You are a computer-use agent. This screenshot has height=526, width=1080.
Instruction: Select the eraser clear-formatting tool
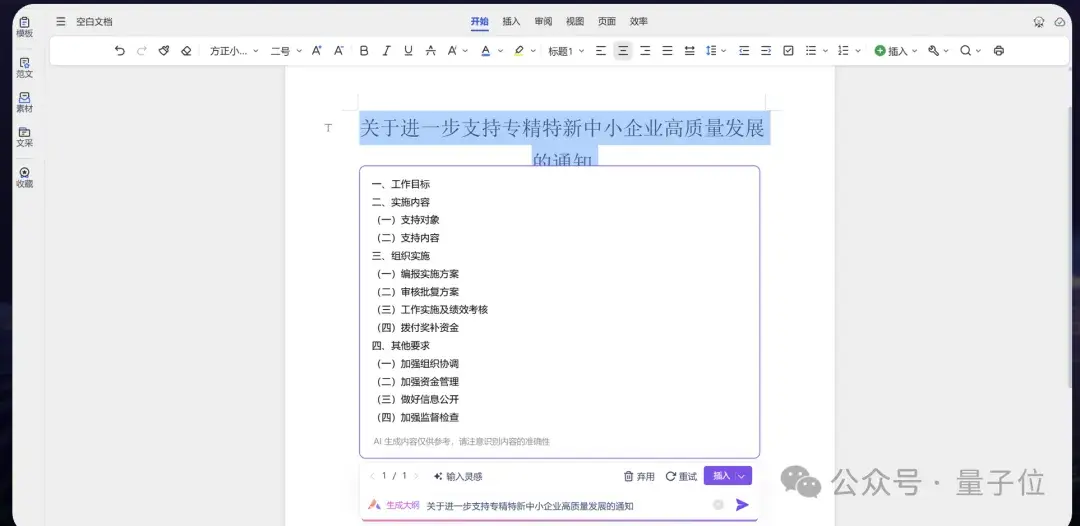point(186,51)
